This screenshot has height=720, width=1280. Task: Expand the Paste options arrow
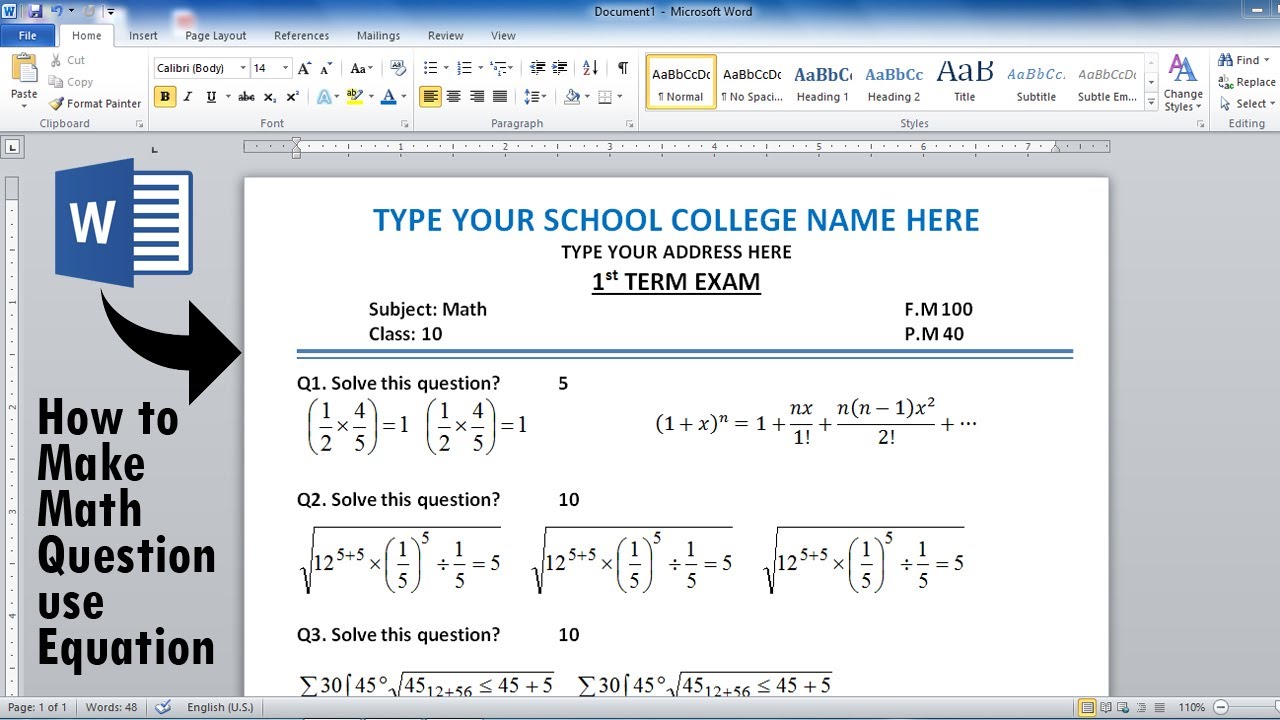pos(24,107)
